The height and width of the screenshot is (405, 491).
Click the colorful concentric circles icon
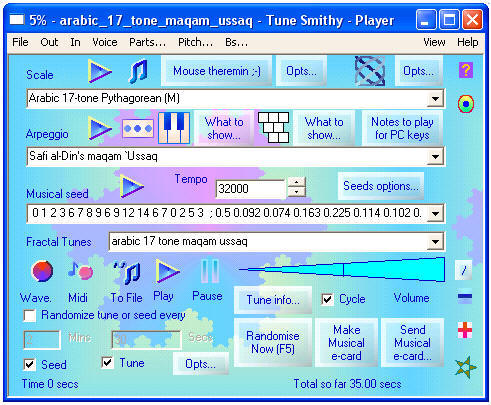point(466,104)
